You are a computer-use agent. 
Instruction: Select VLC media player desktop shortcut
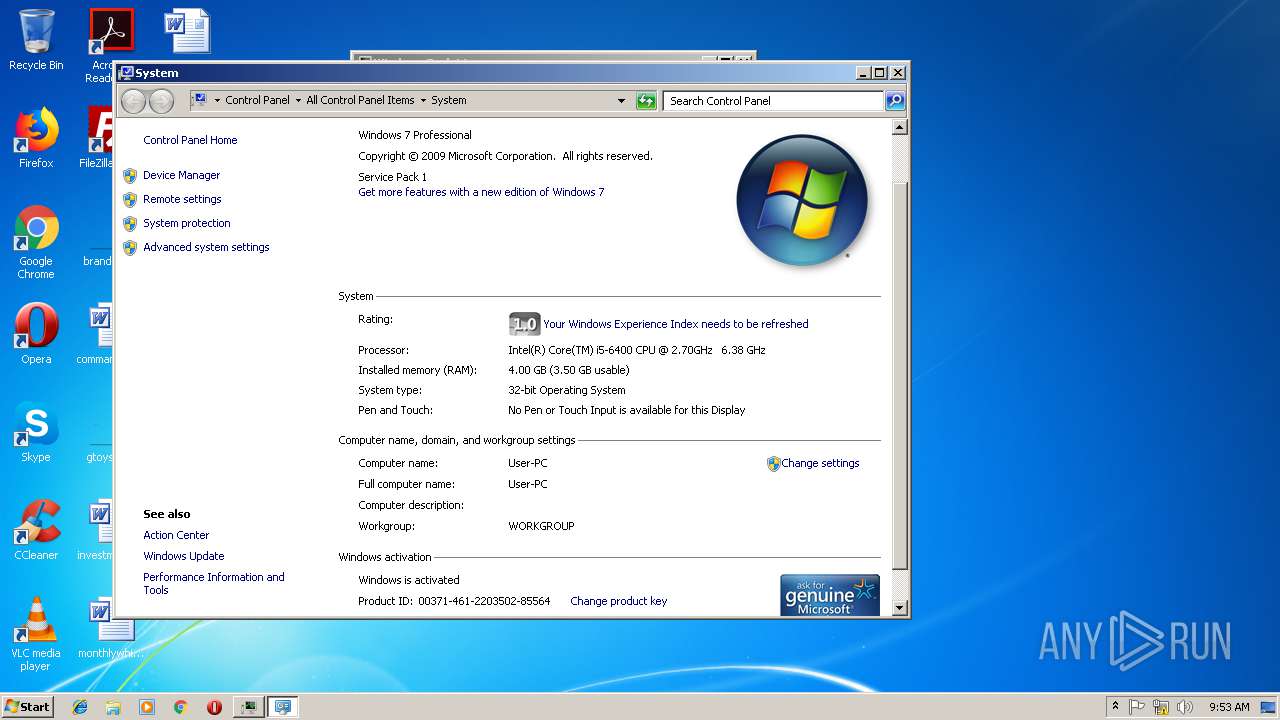pyautogui.click(x=36, y=634)
